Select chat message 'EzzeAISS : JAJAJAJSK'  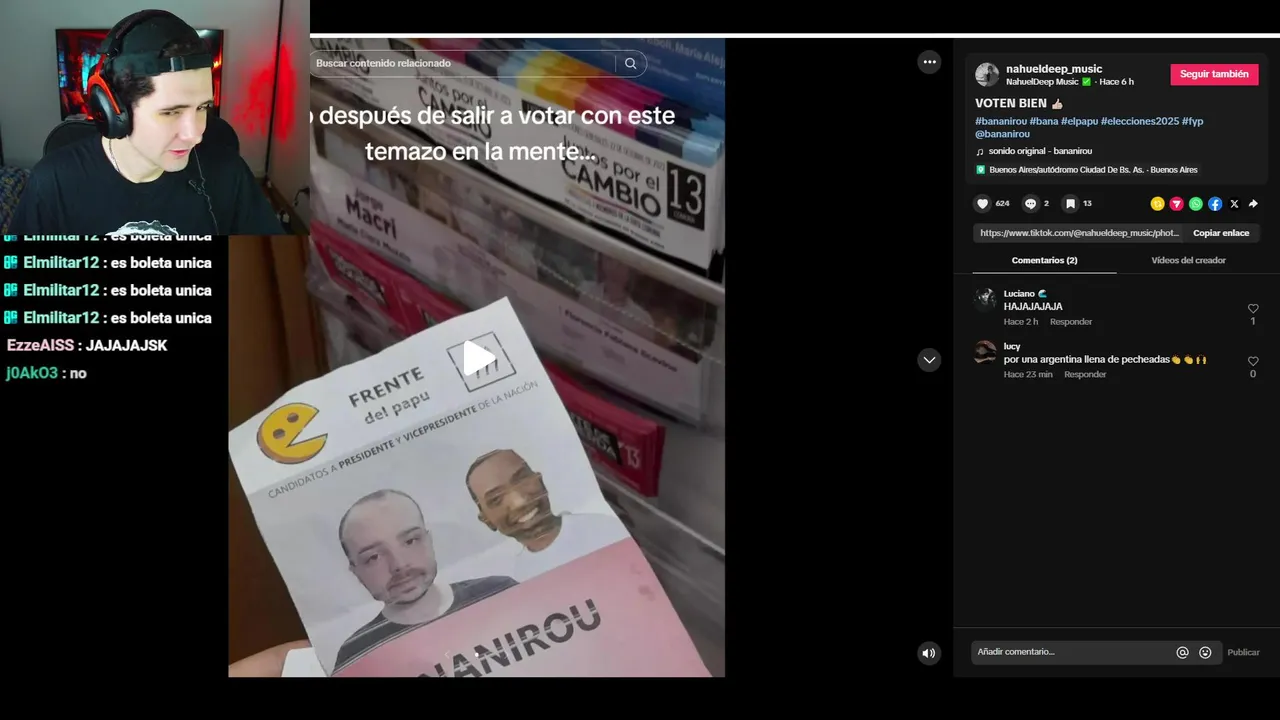click(87, 345)
